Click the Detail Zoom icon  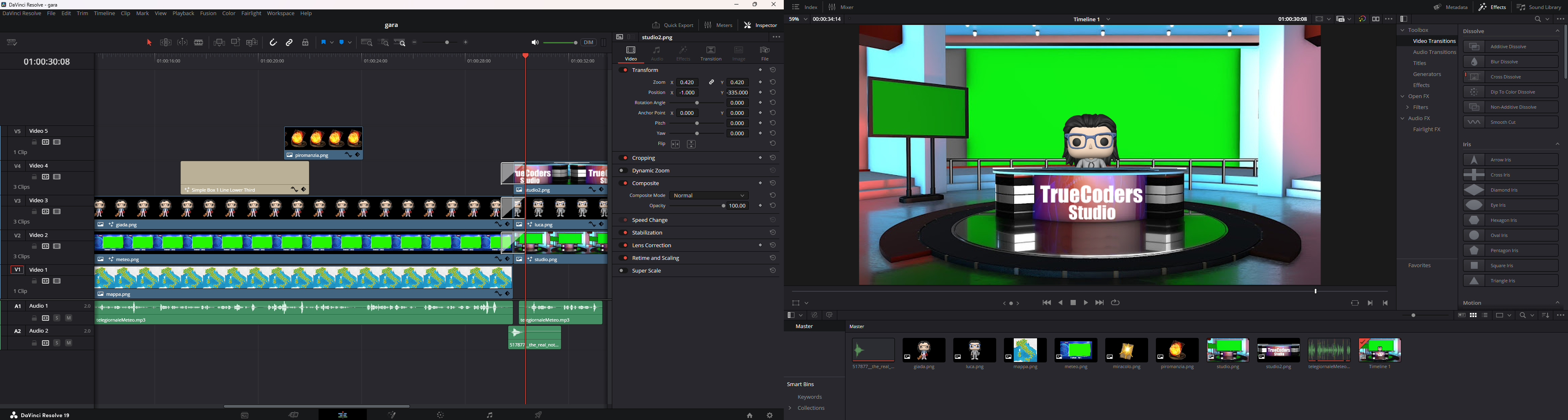click(384, 42)
